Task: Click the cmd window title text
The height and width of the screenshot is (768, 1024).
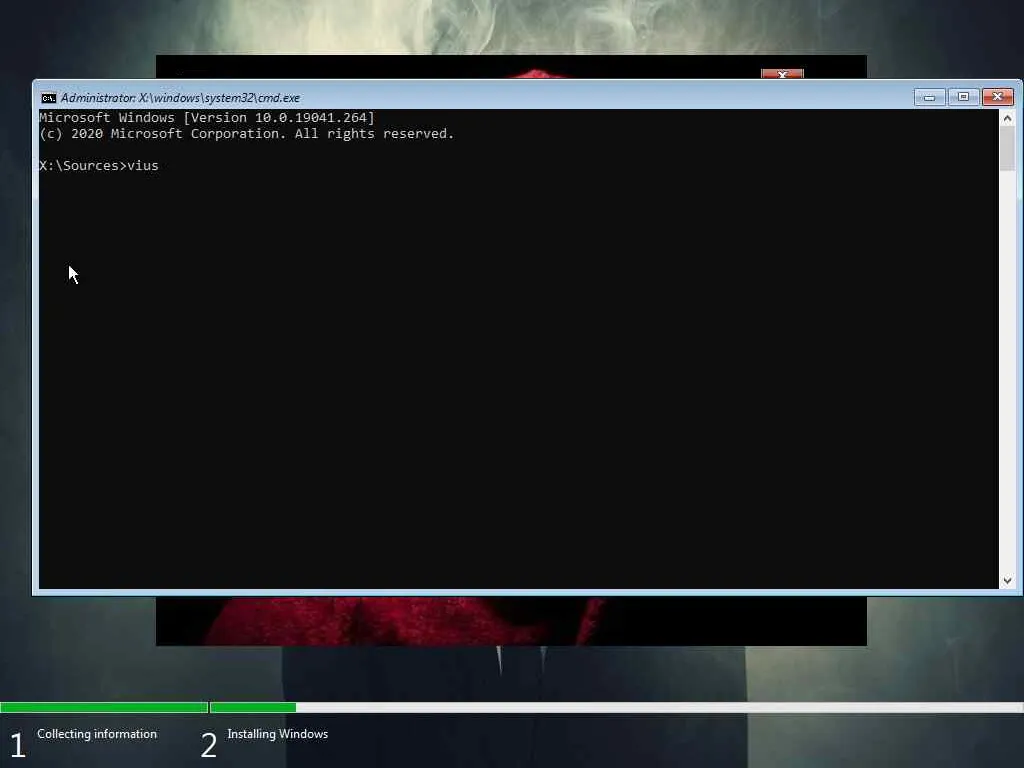Action: point(180,98)
